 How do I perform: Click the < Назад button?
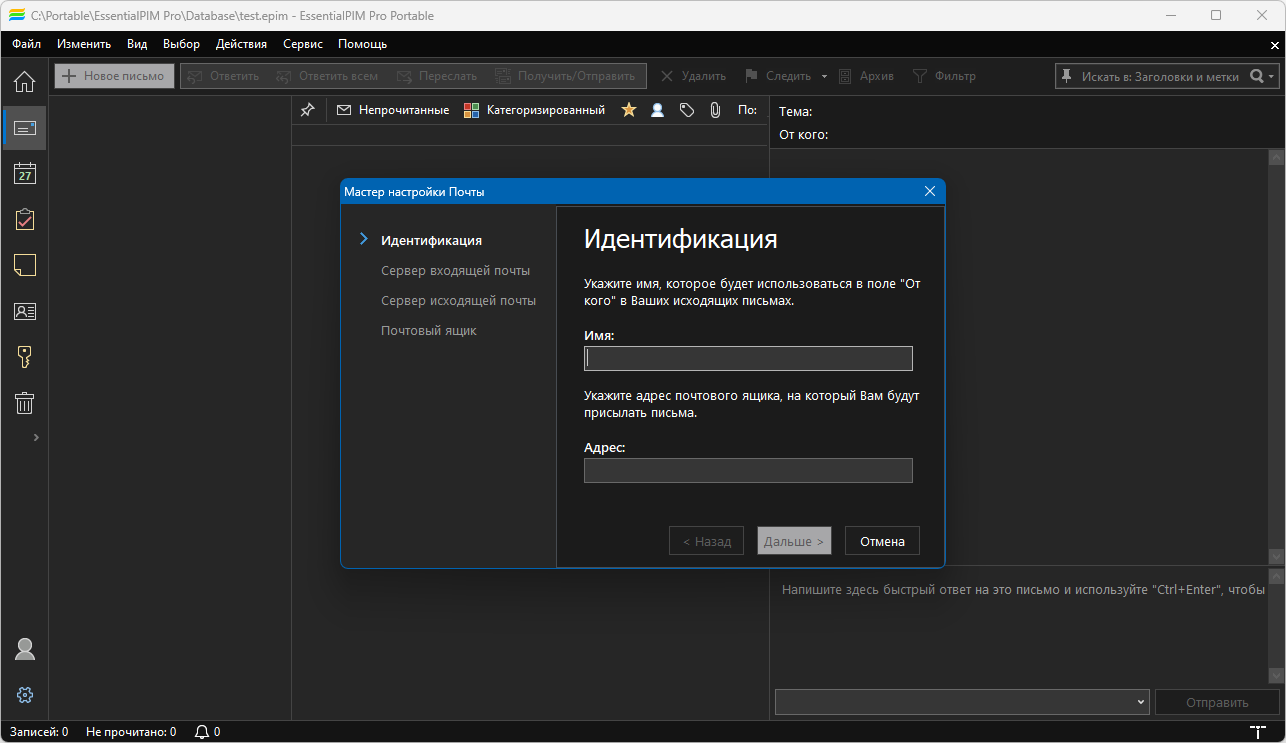tap(706, 541)
